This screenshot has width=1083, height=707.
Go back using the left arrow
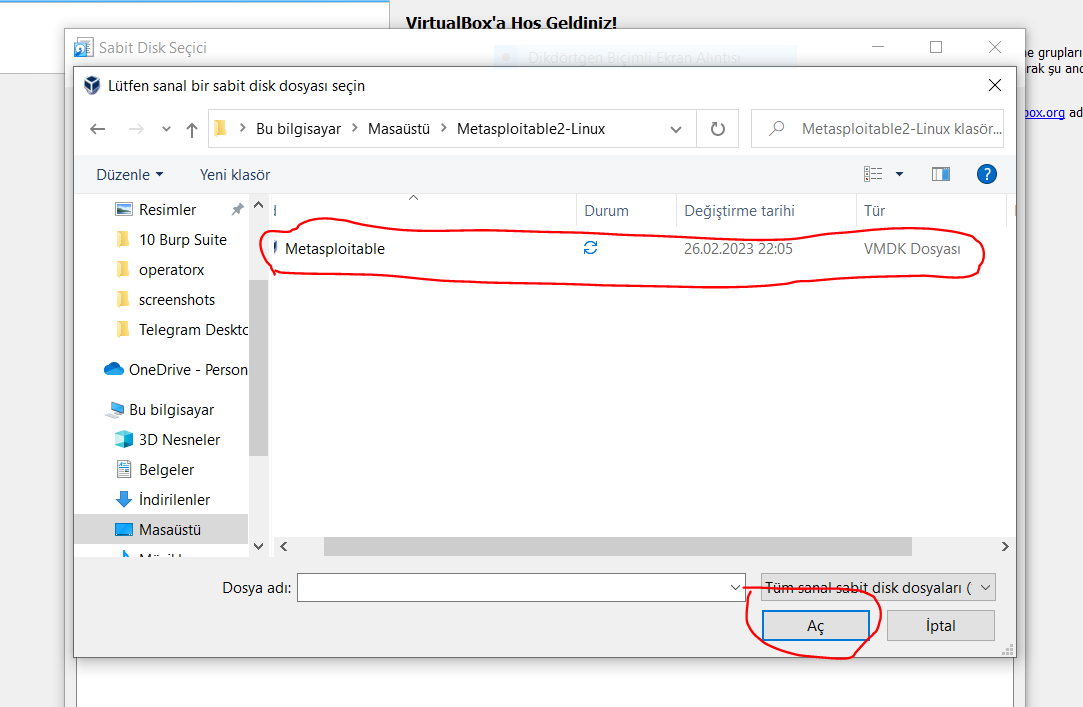(97, 128)
